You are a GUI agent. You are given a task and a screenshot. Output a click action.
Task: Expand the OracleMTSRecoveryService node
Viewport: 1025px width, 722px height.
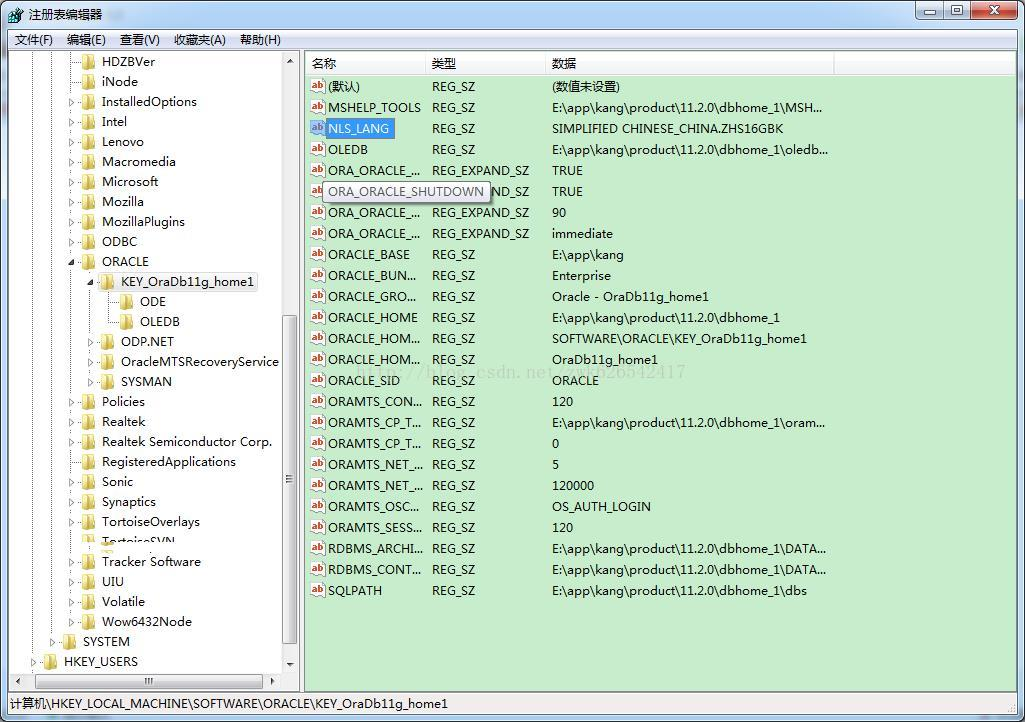90,362
